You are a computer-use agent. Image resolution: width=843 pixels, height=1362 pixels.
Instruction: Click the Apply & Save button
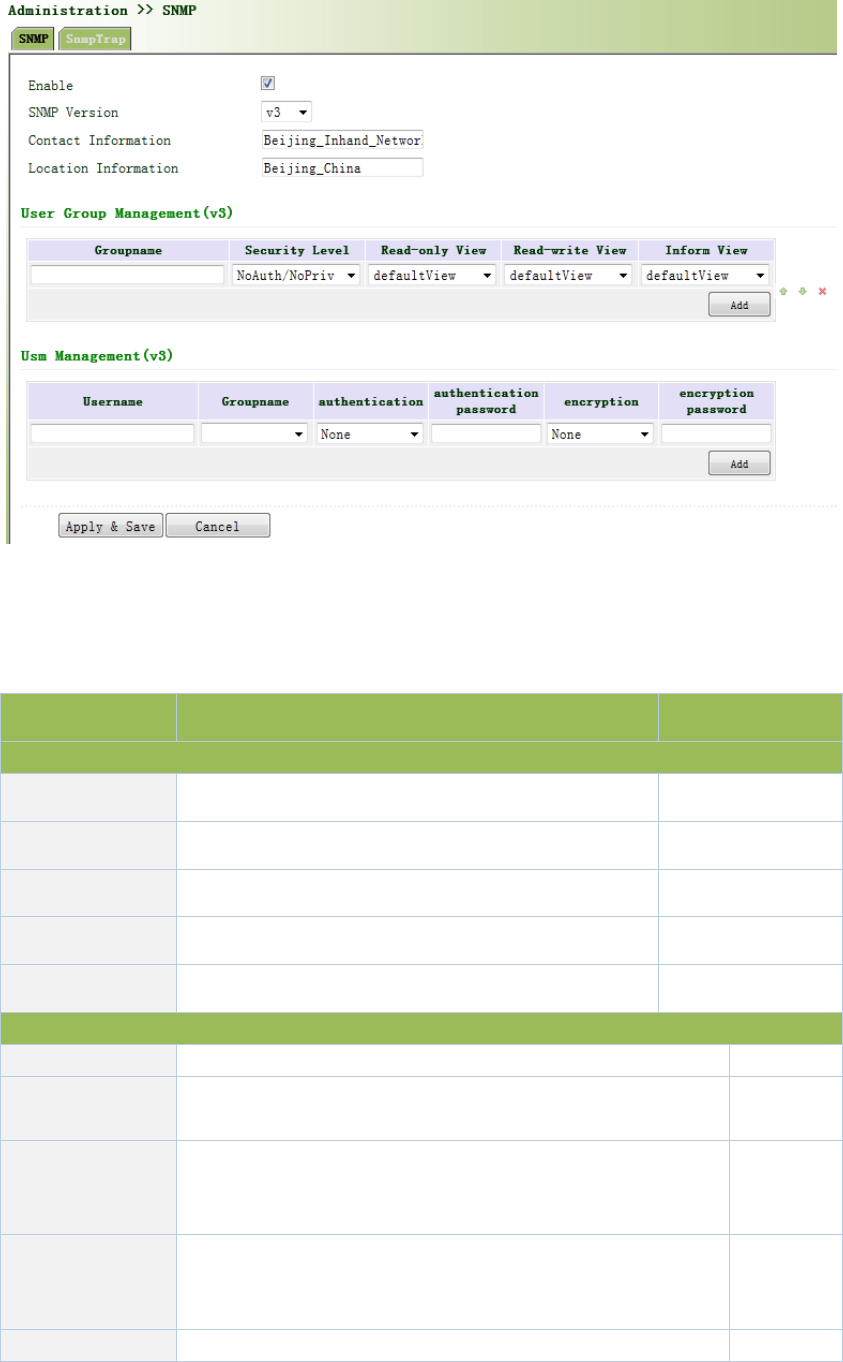[111, 526]
